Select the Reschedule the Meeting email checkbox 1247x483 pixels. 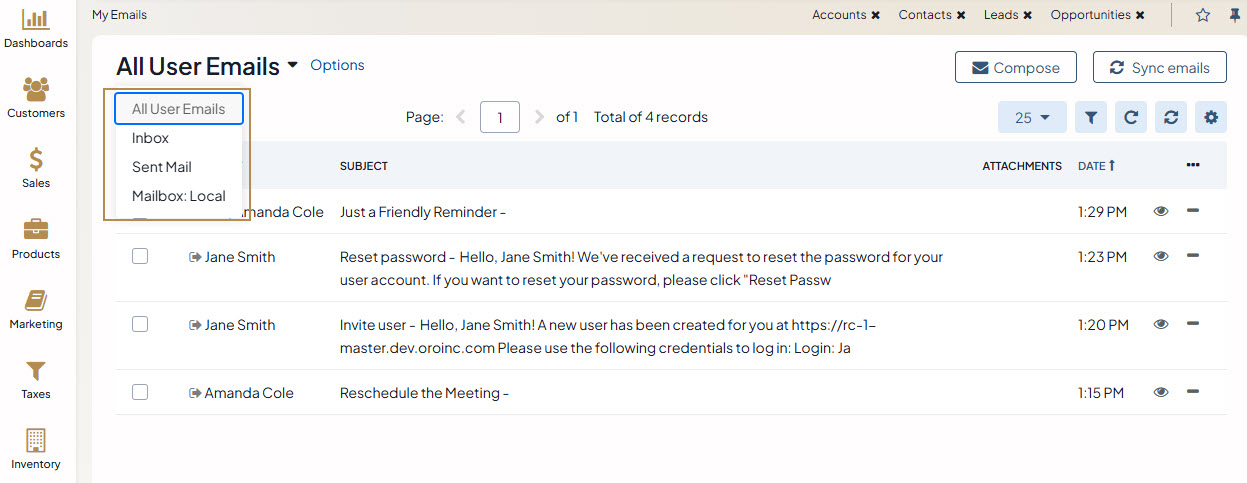coord(140,393)
